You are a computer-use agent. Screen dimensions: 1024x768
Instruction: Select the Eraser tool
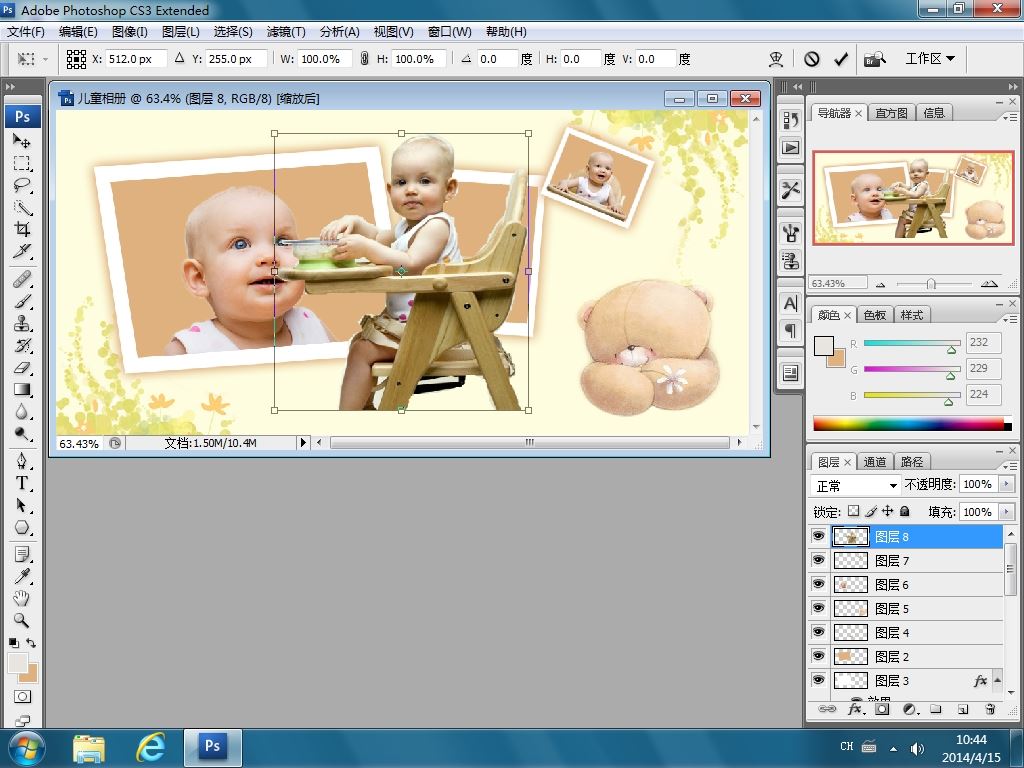(x=22, y=368)
